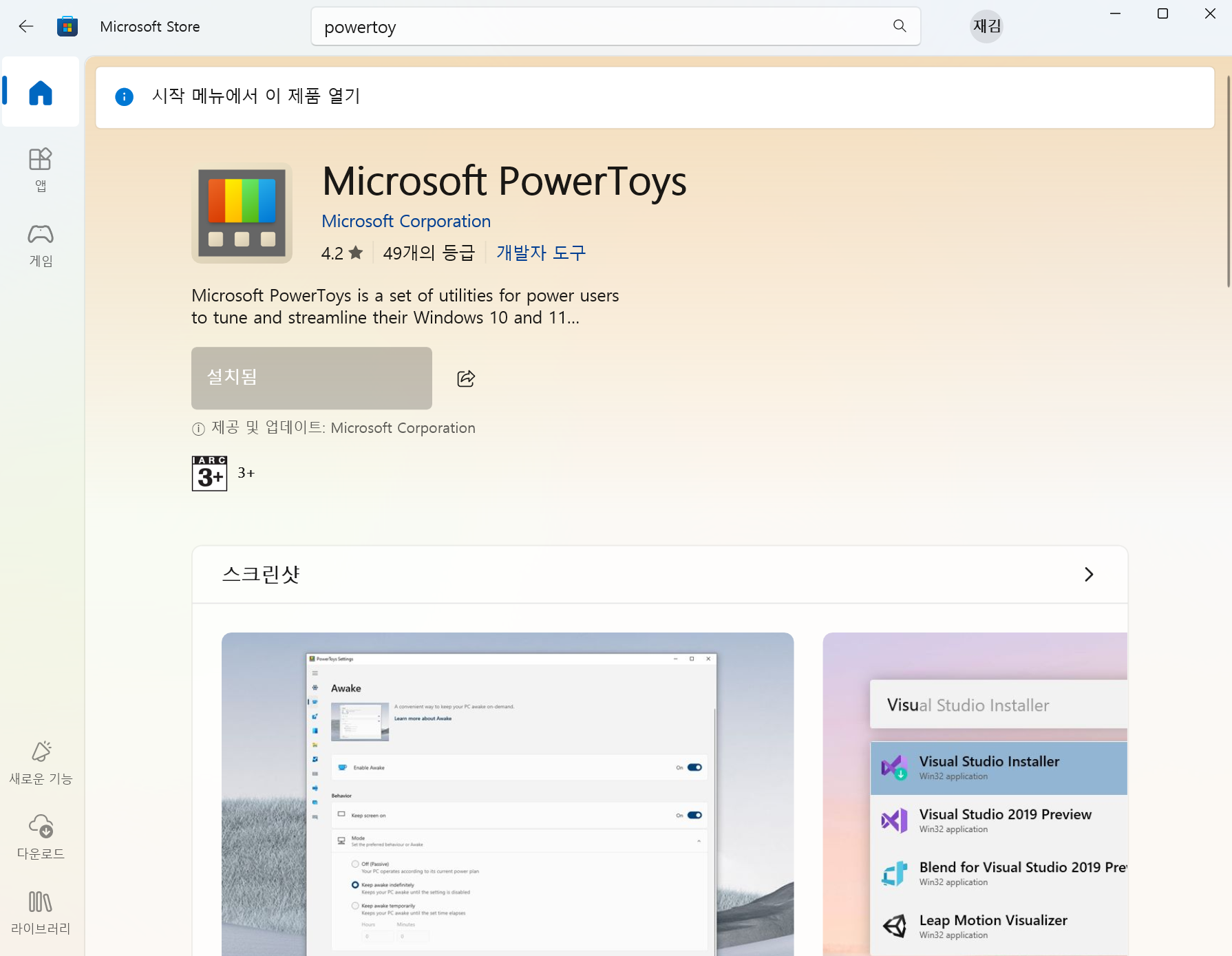The width and height of the screenshot is (1232, 956).
Task: Minimize the Microsoft Store window
Action: coord(1116,14)
